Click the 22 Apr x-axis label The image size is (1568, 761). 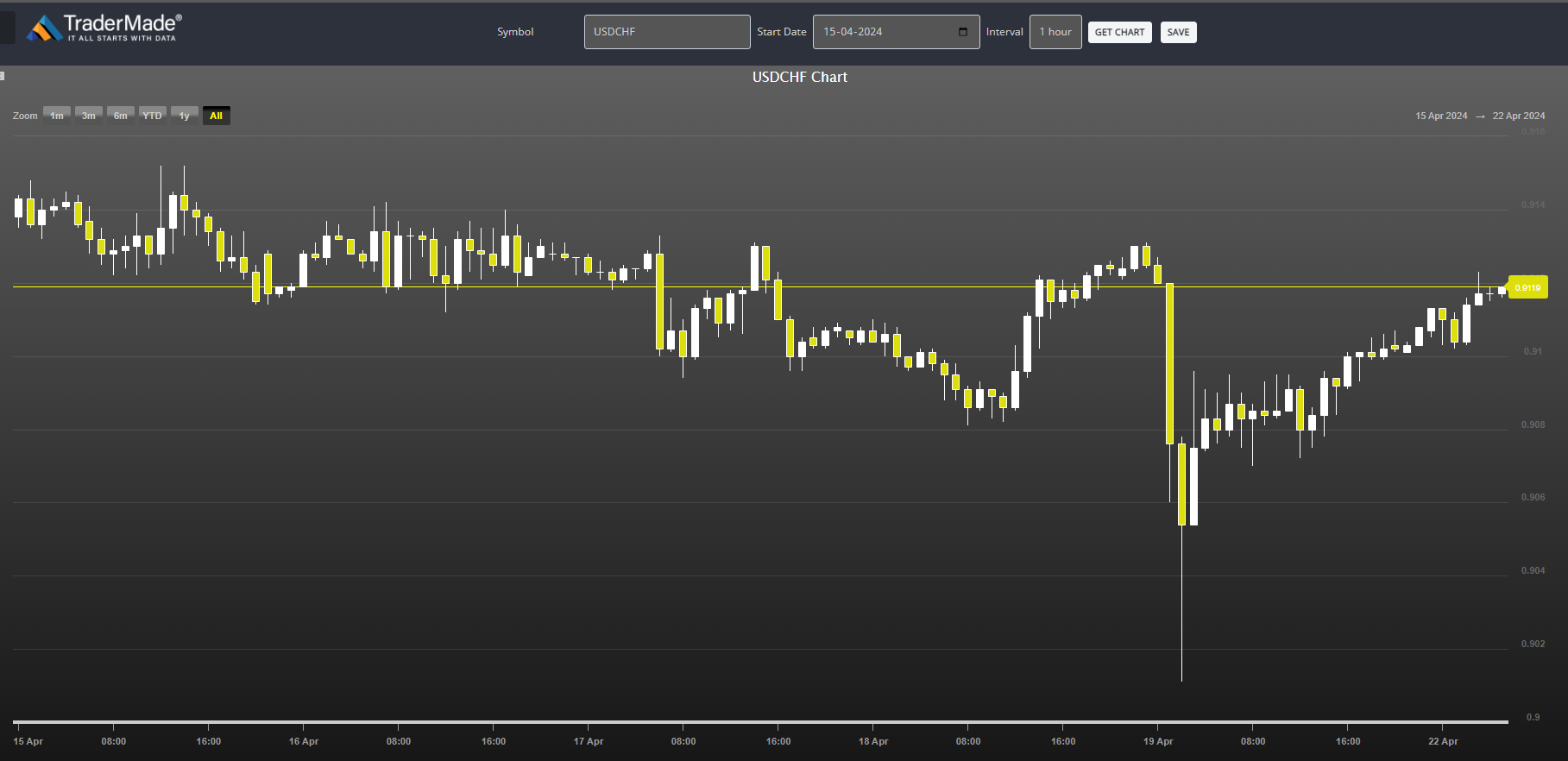[x=1443, y=741]
